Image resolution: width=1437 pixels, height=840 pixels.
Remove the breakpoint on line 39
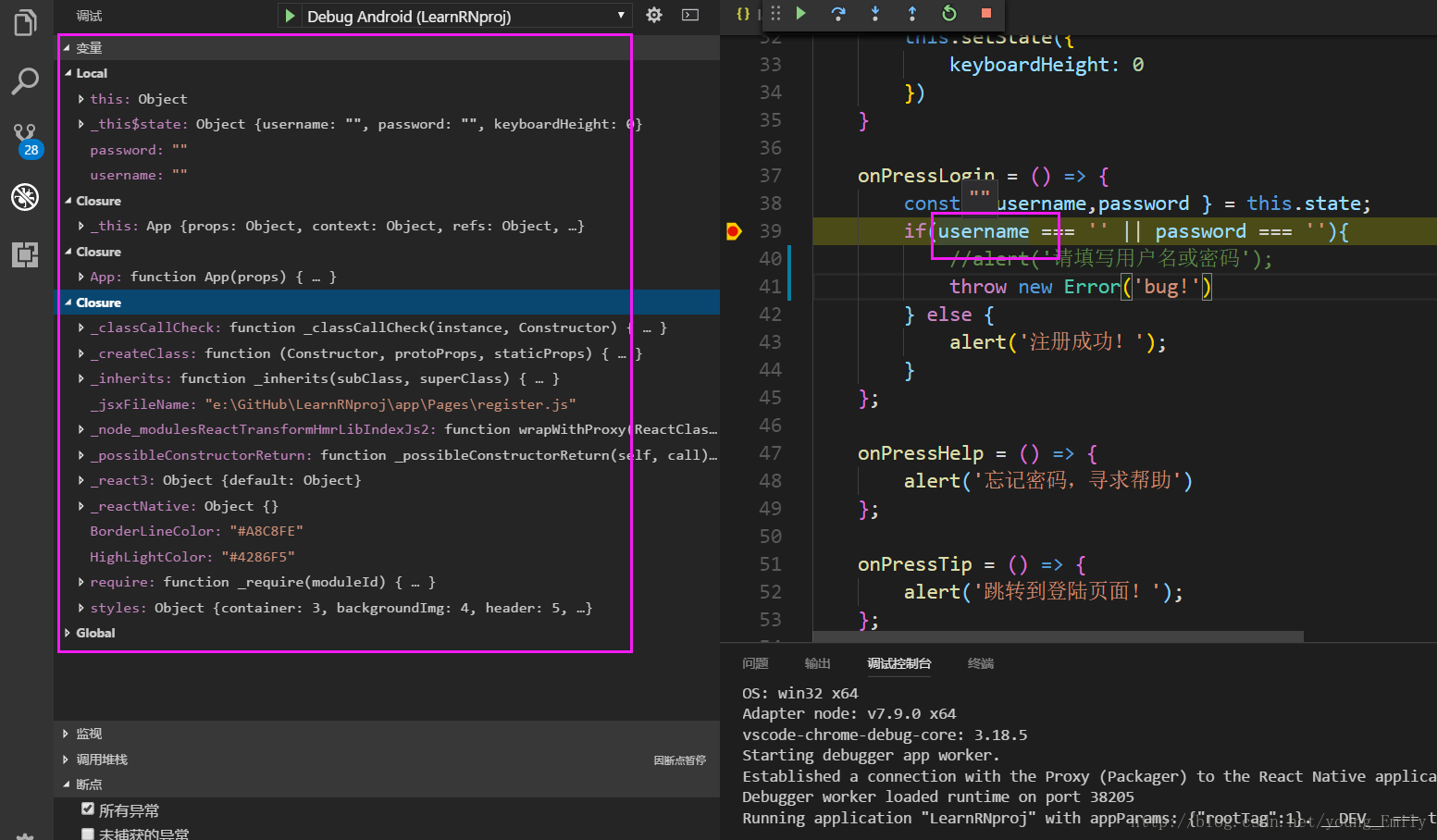point(734,231)
